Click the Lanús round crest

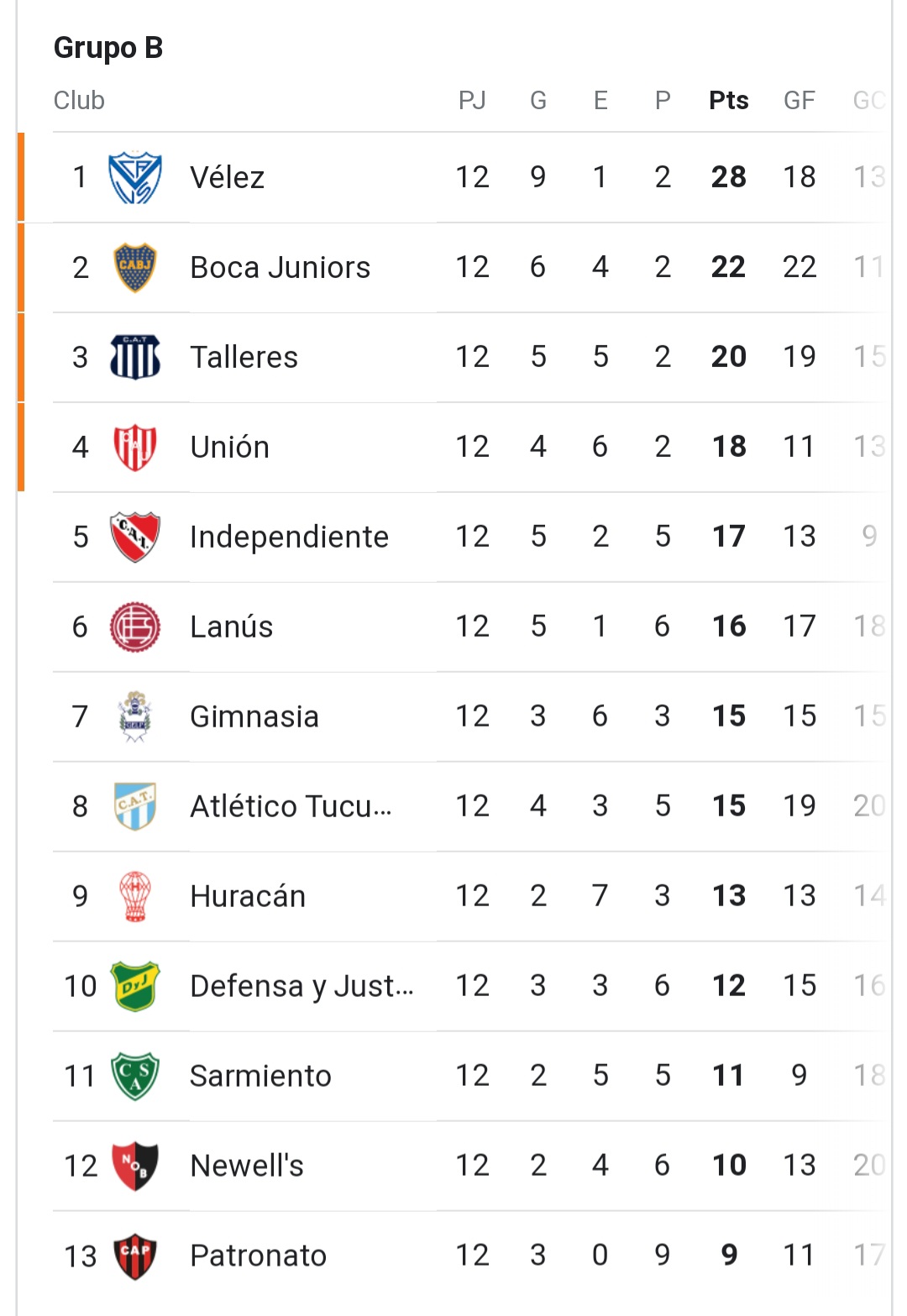[x=135, y=627]
